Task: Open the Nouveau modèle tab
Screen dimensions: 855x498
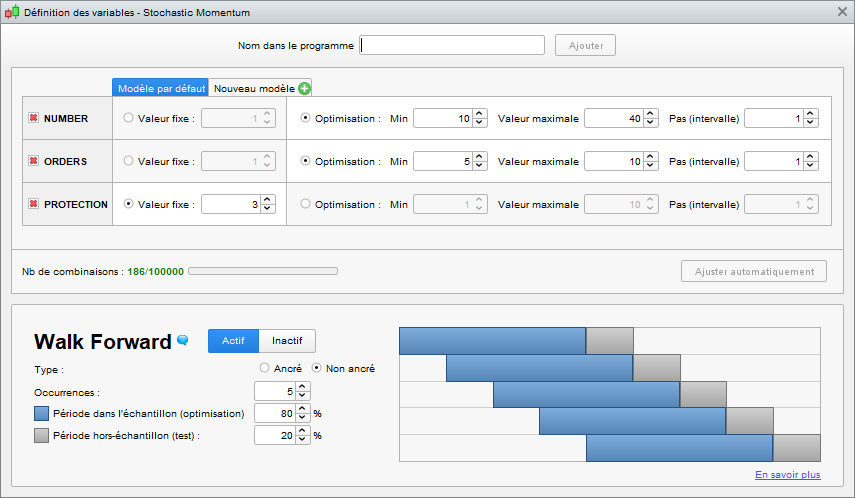Action: [x=254, y=88]
